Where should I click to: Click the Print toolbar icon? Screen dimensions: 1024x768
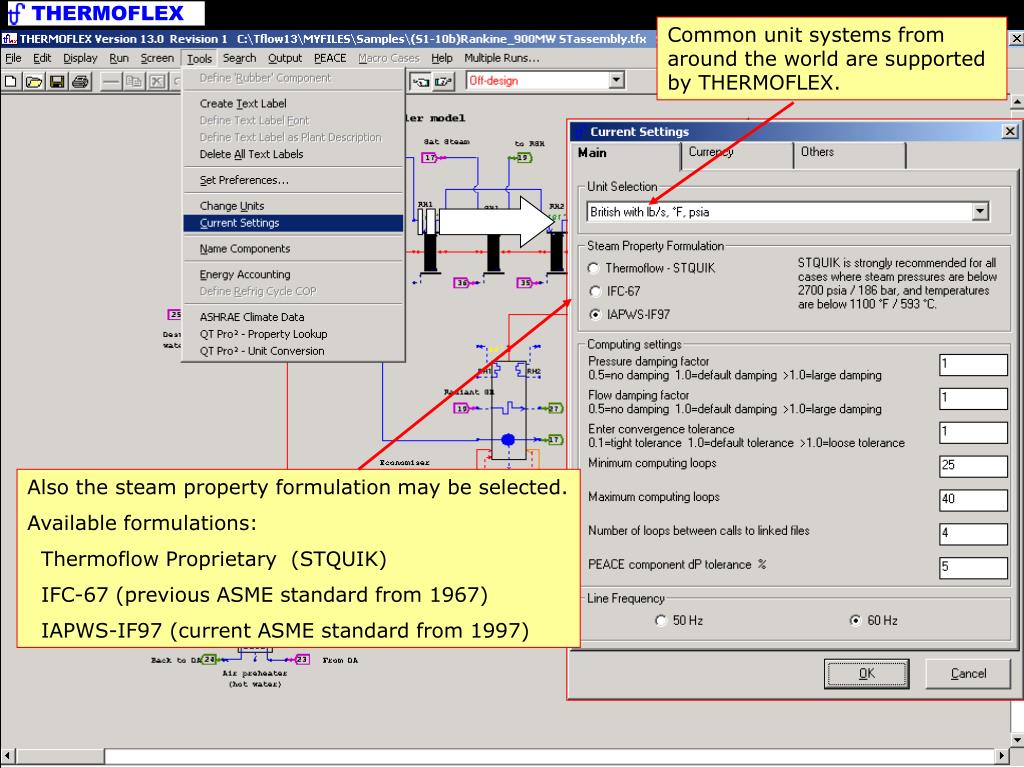(80, 82)
